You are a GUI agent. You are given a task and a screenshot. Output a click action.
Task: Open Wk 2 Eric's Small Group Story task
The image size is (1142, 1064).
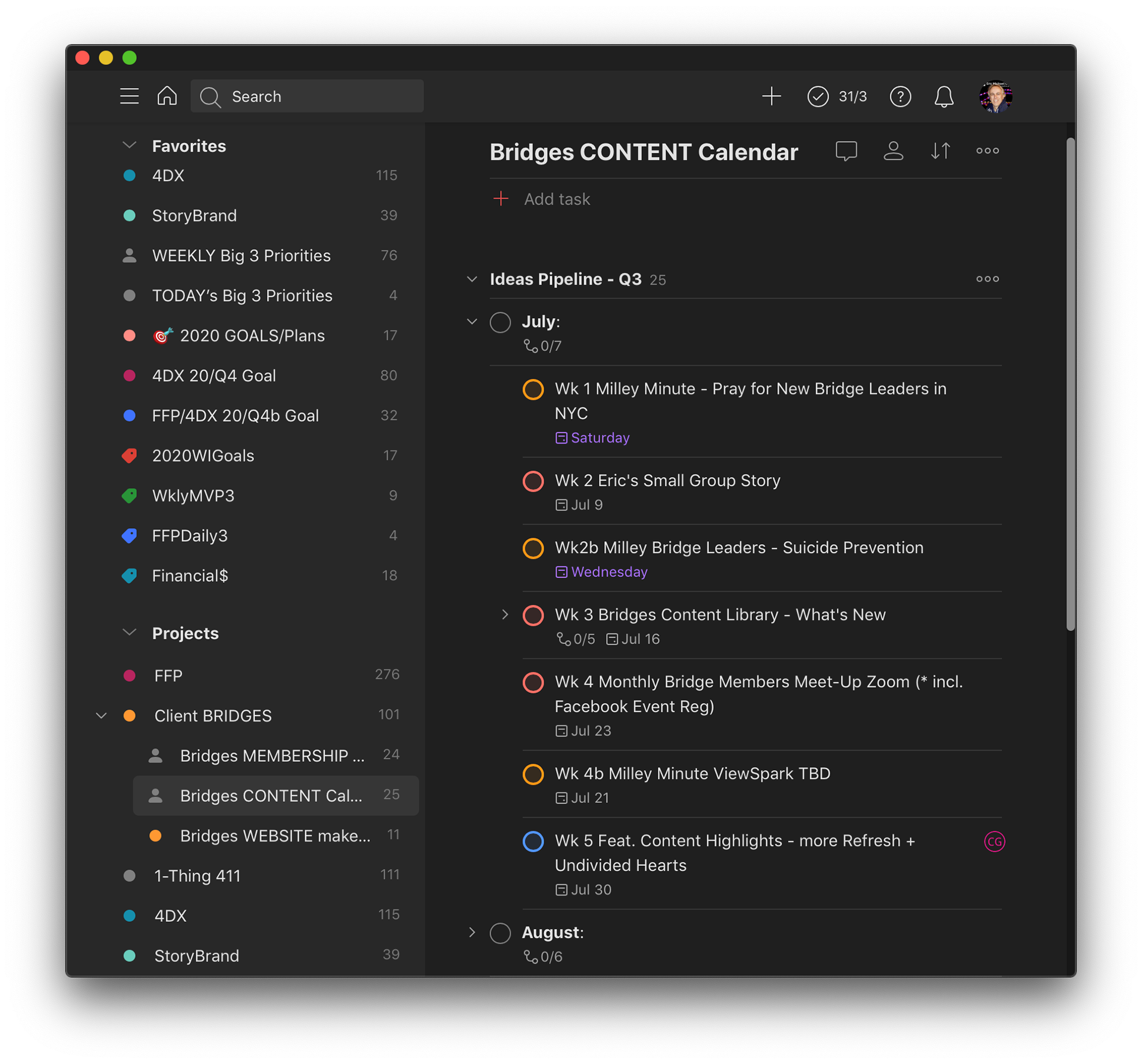[x=667, y=480]
